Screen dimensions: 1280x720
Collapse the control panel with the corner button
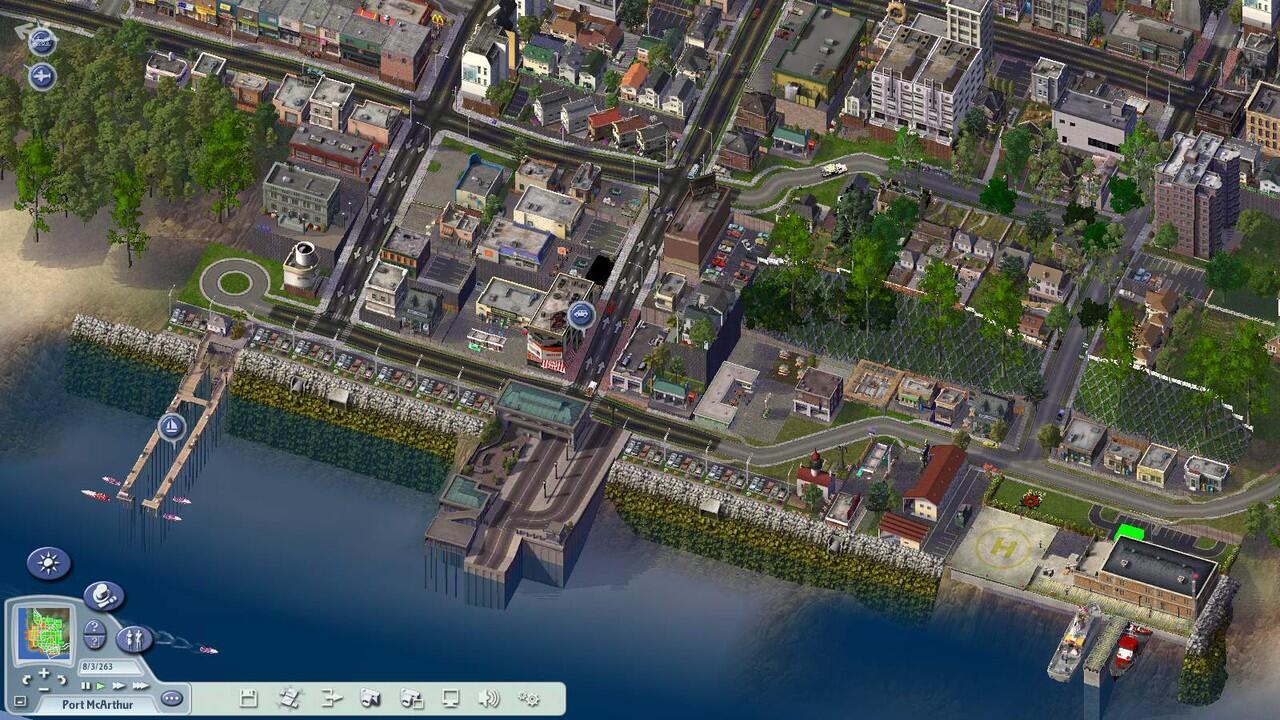(19, 699)
